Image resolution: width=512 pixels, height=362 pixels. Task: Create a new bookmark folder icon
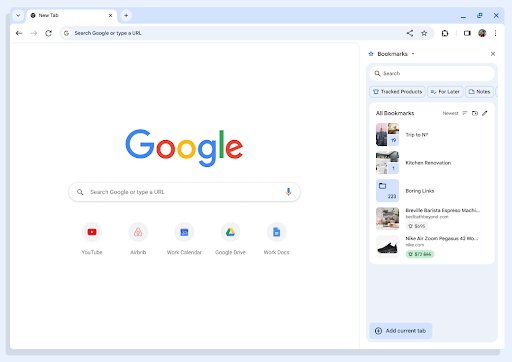(x=475, y=113)
